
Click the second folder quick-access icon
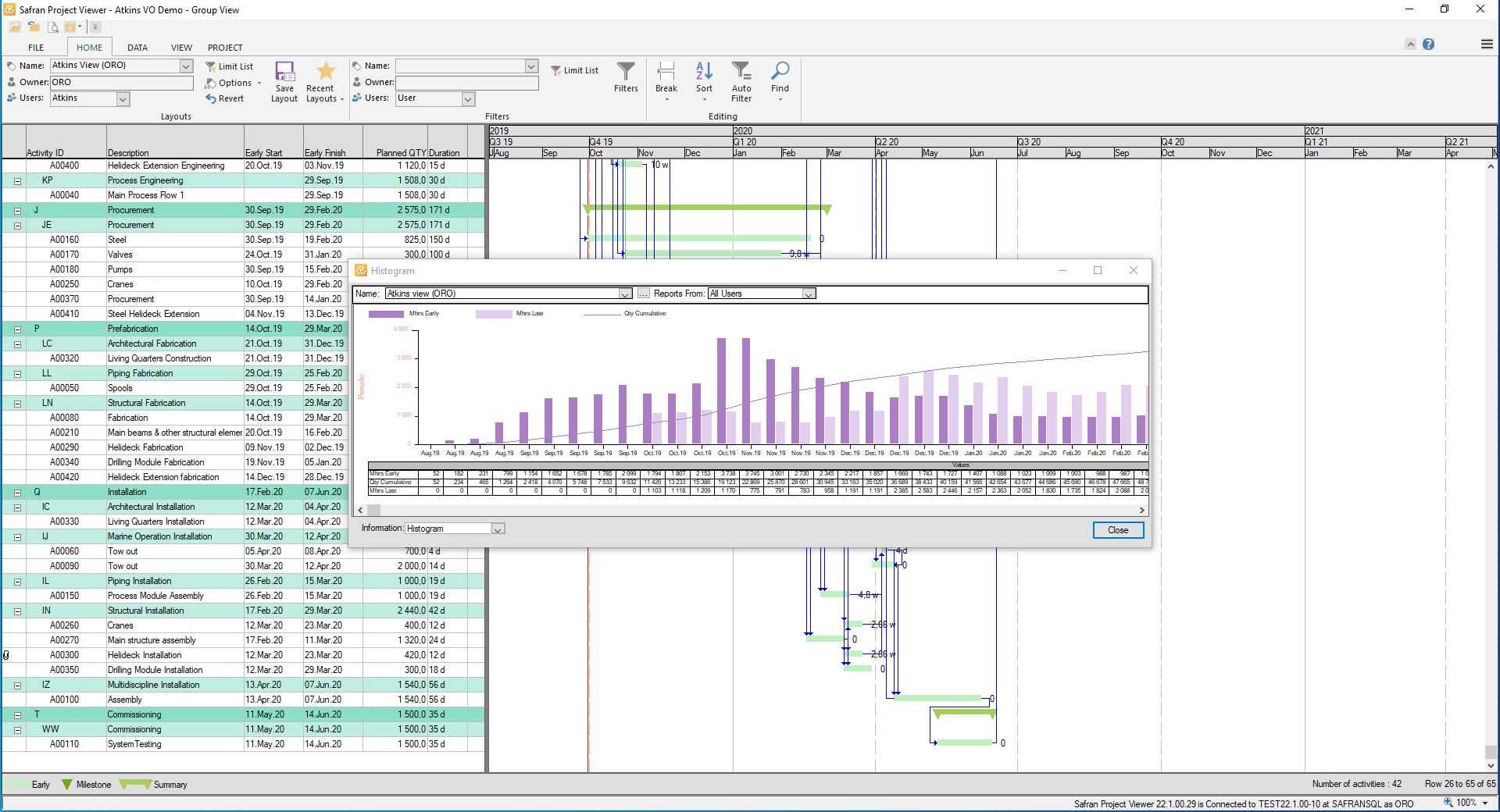tap(34, 27)
